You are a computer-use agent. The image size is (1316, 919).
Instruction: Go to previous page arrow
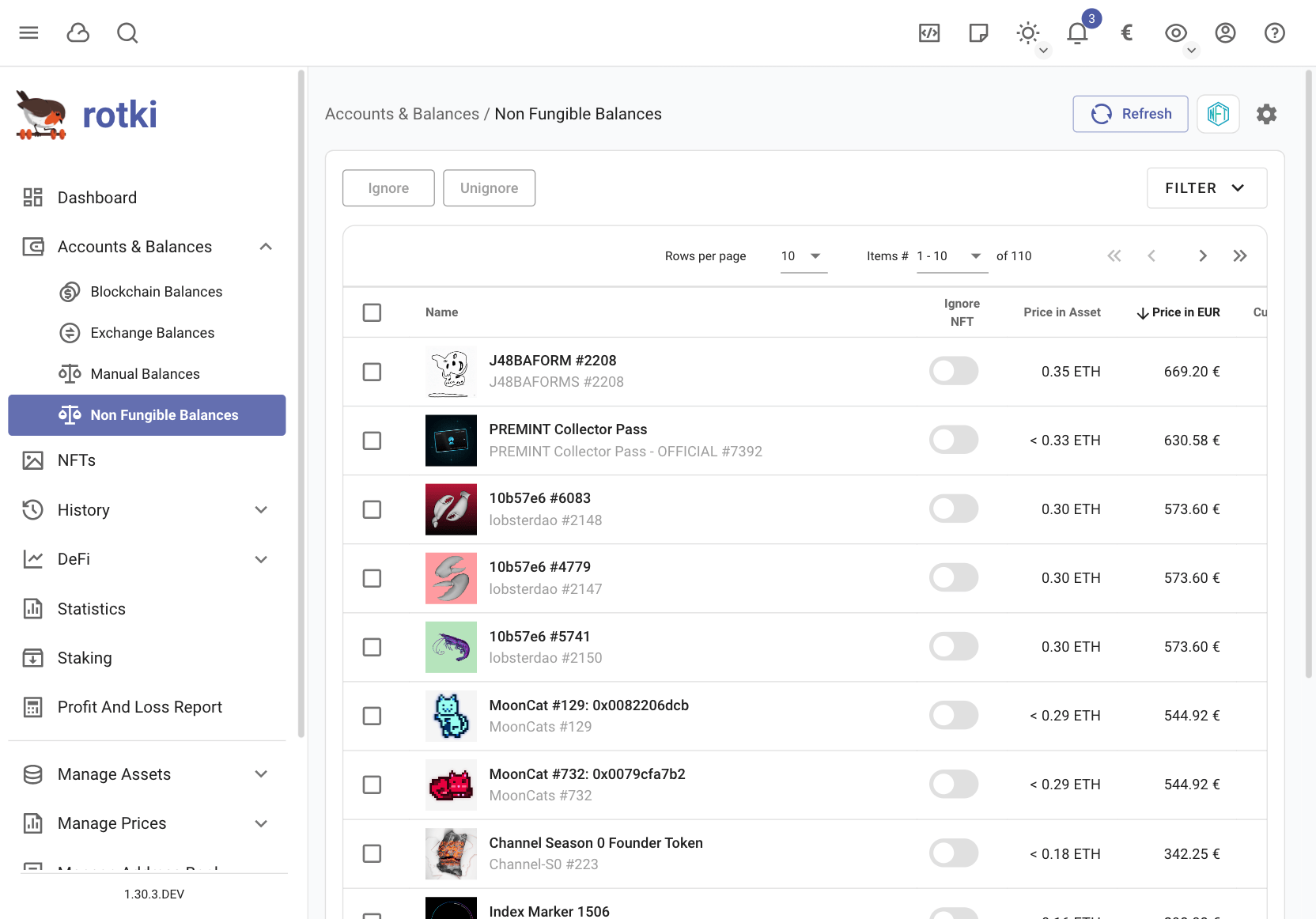point(1151,255)
